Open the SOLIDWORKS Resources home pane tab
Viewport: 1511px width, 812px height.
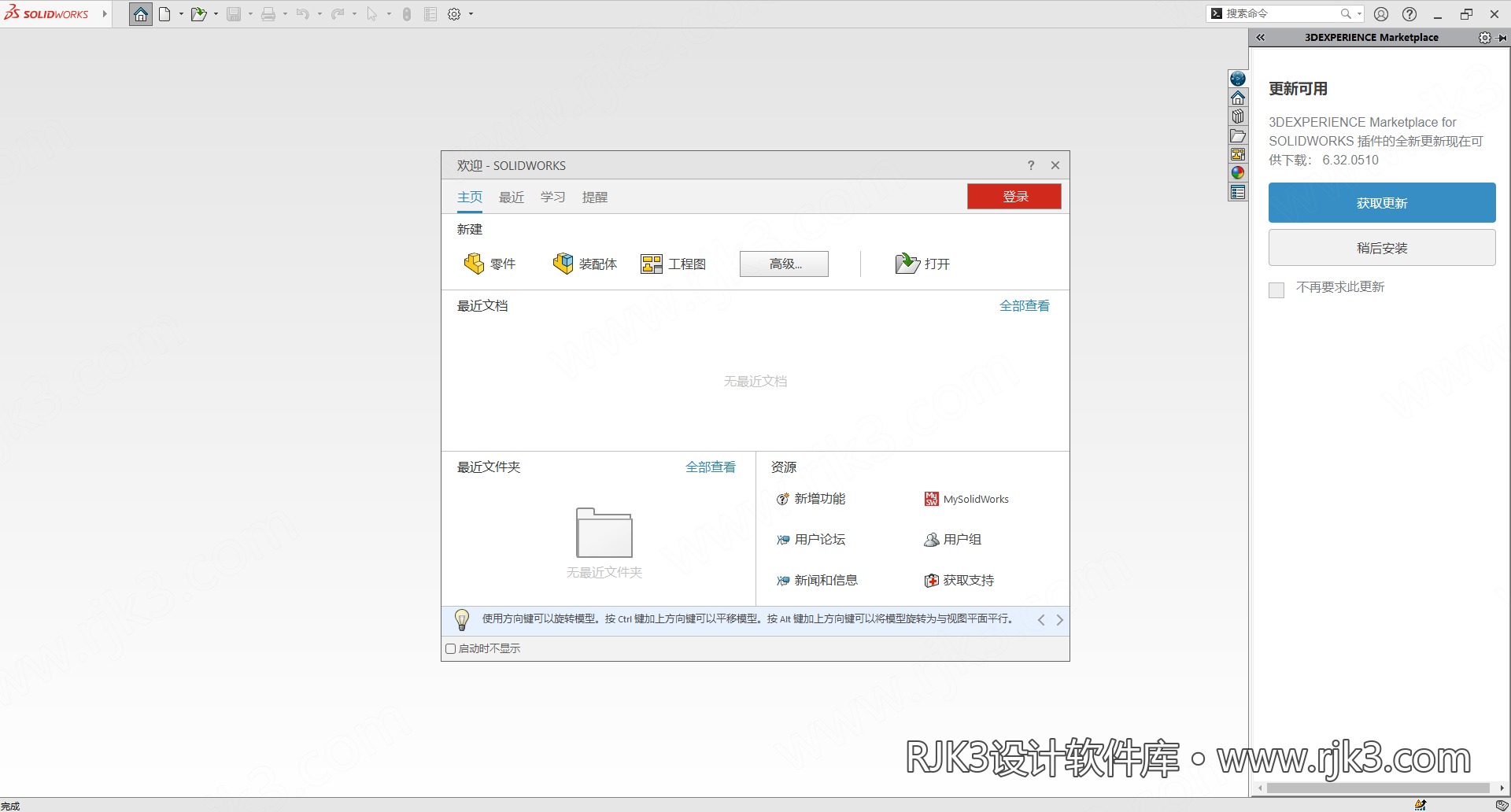click(x=1238, y=98)
